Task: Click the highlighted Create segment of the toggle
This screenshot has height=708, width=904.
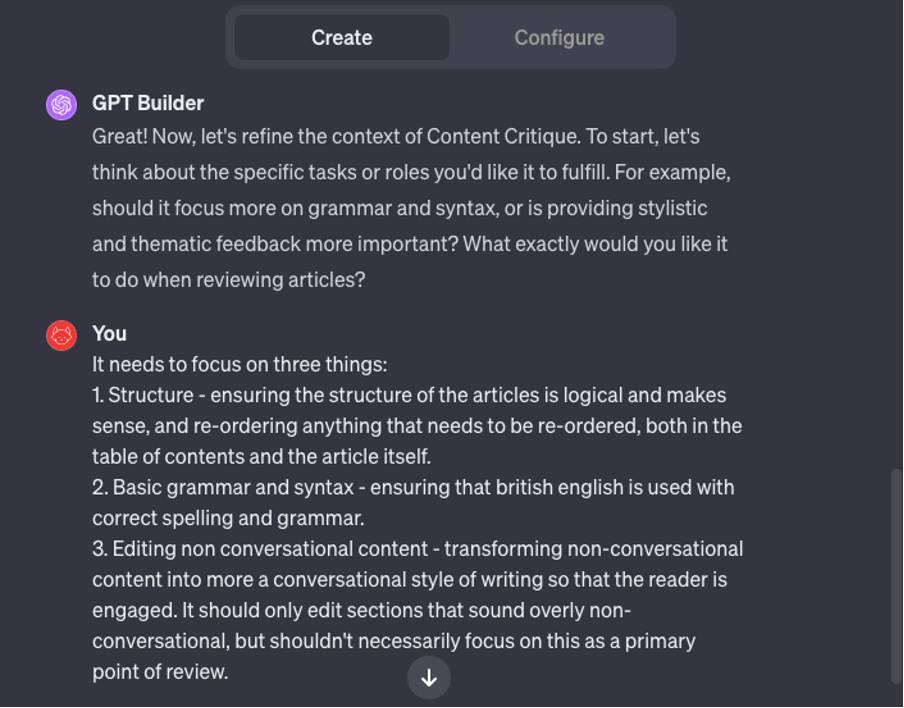Action: [341, 37]
